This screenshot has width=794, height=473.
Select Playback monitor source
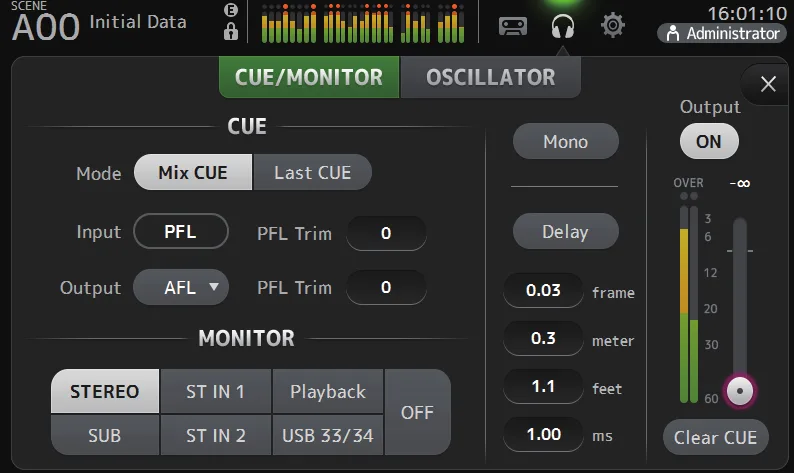pos(328,391)
